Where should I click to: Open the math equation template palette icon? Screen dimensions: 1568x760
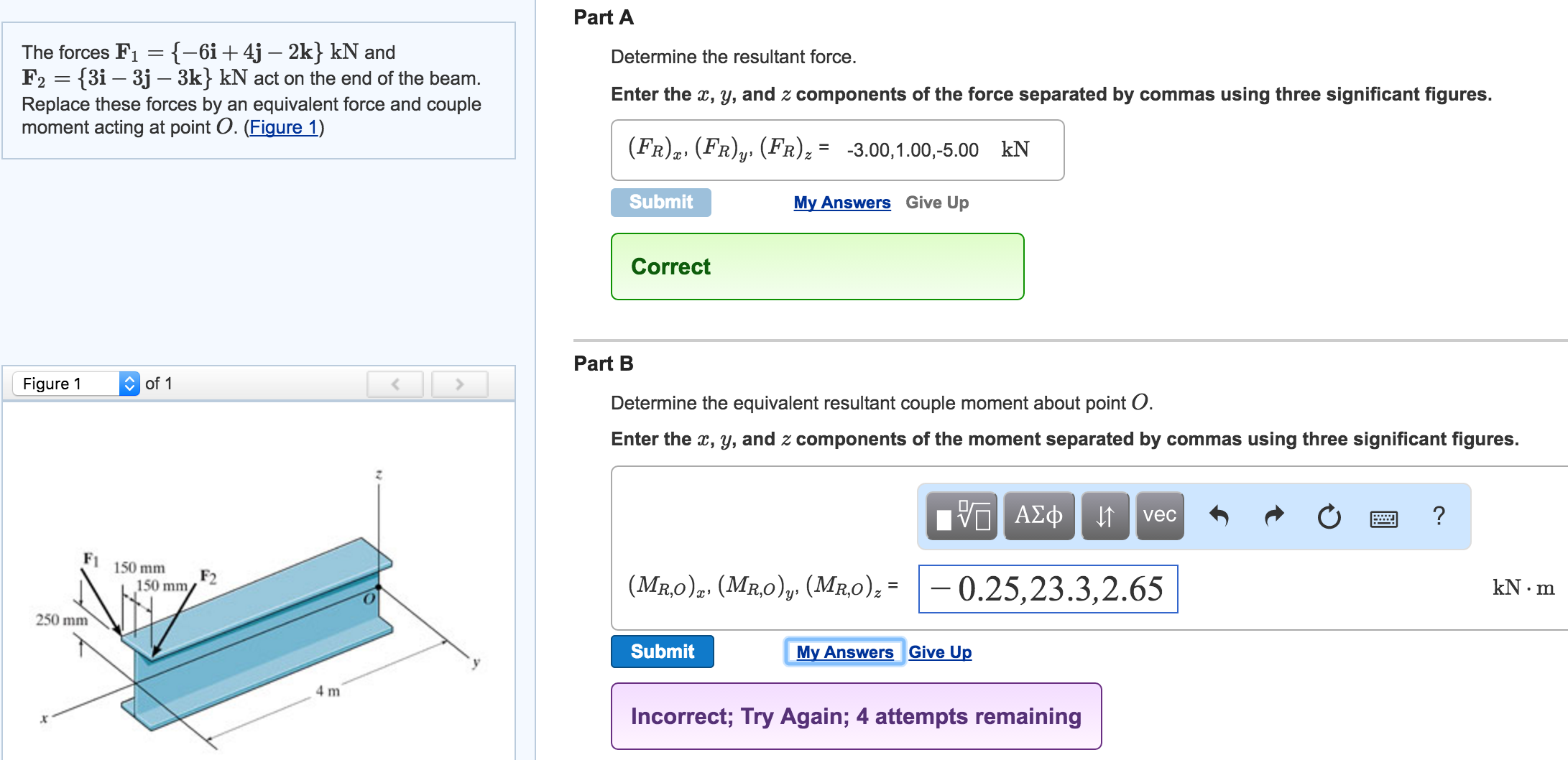click(x=963, y=516)
